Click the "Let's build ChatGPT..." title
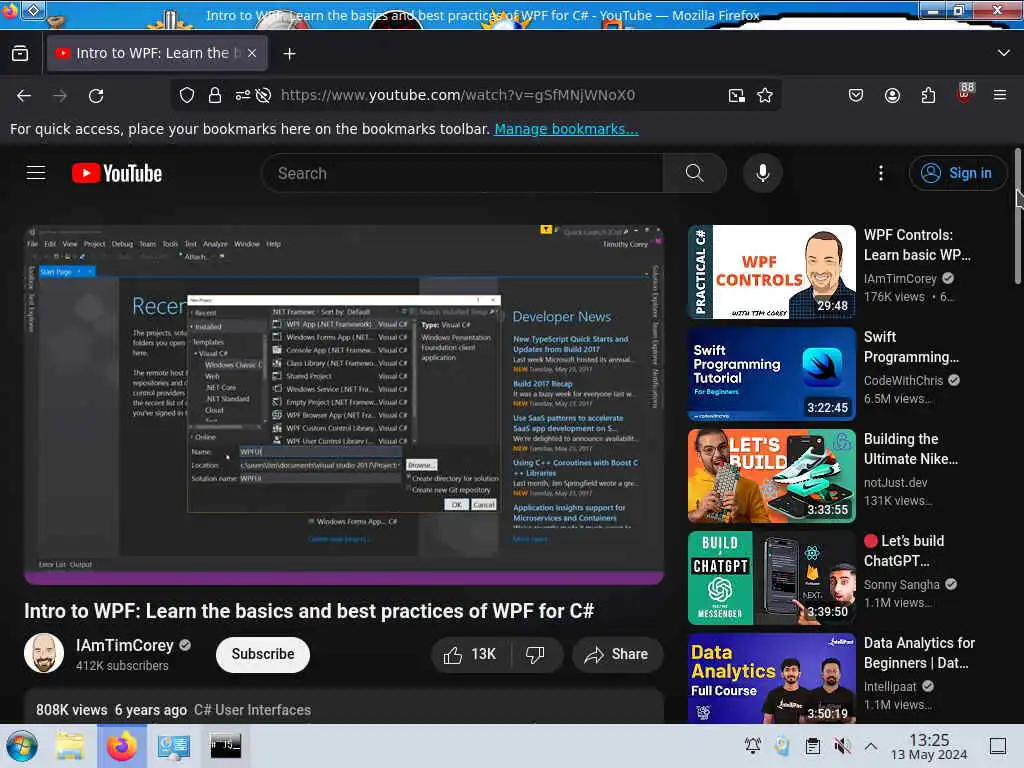1024x768 pixels. click(x=904, y=551)
